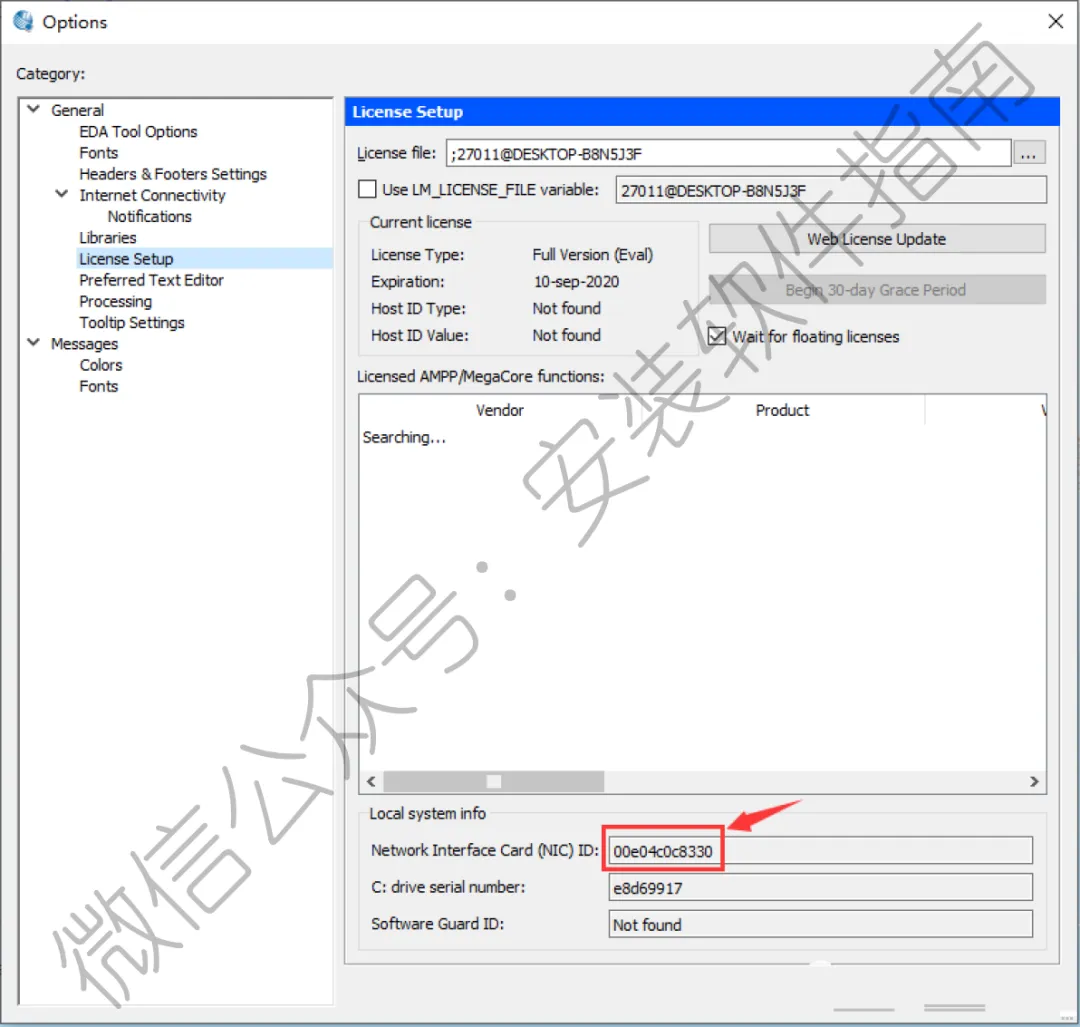Click the Searching... row in functions list
This screenshot has height=1027, width=1080.
click(x=404, y=437)
